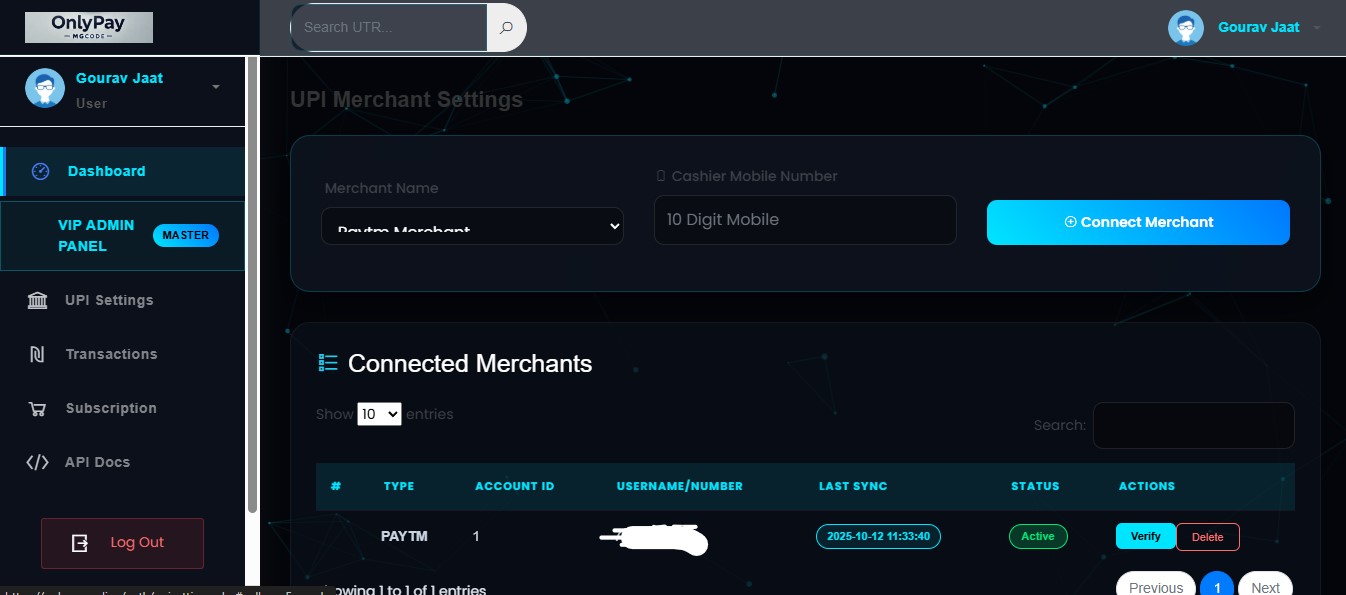Click the top-right user avatar

(x=1185, y=28)
